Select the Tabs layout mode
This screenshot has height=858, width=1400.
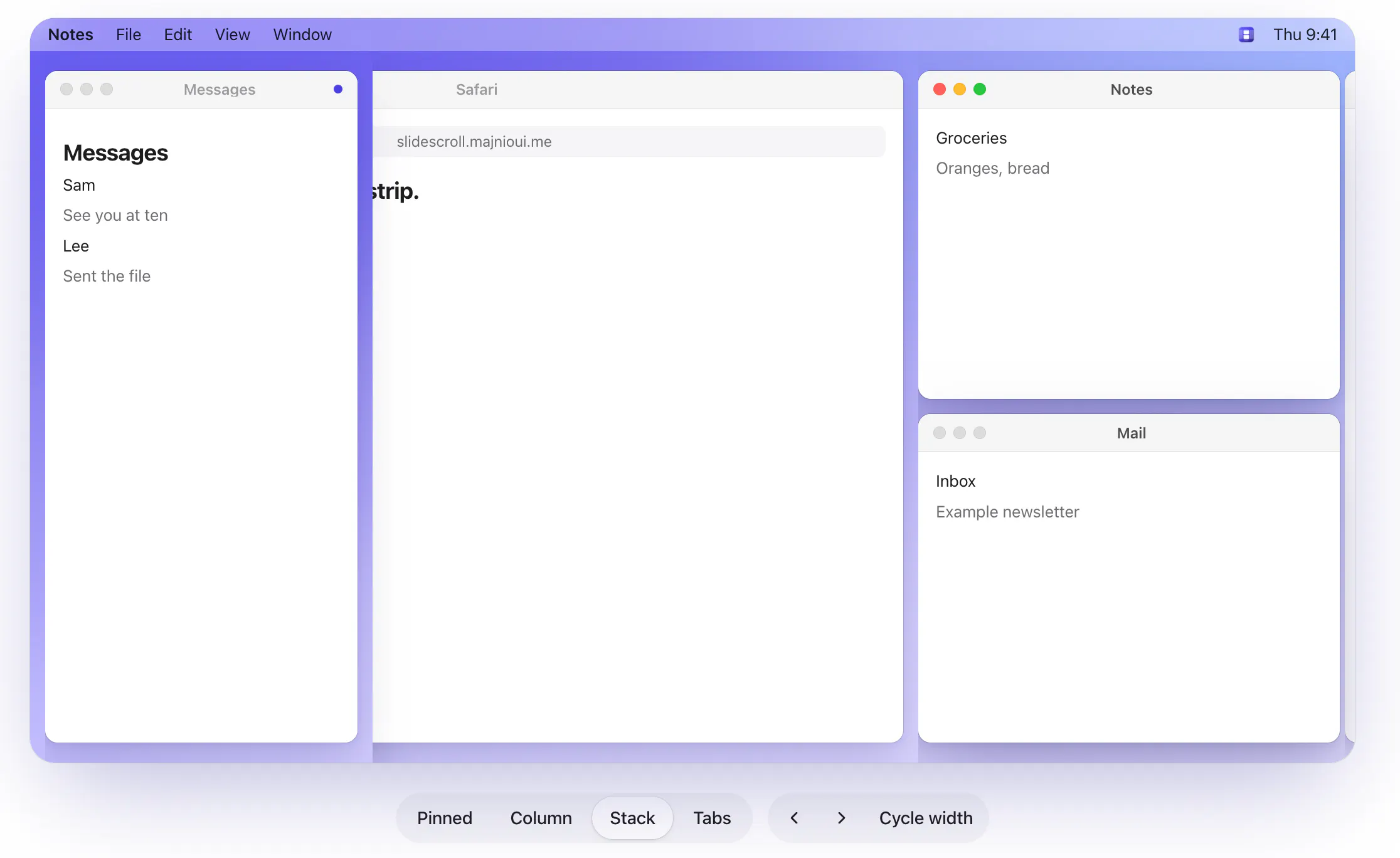[712, 818]
